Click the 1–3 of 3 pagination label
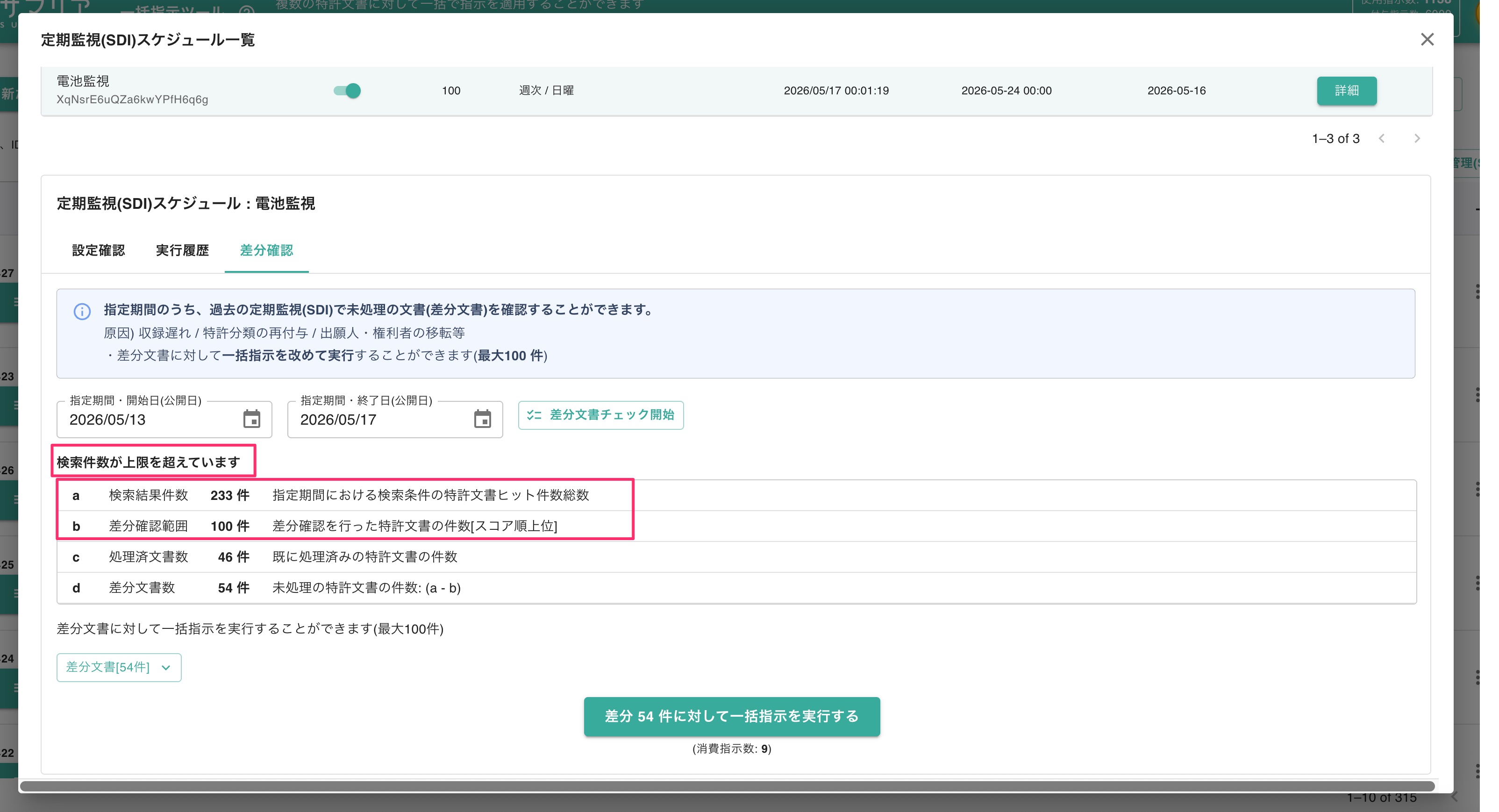The image size is (1499, 812). pos(1335,138)
